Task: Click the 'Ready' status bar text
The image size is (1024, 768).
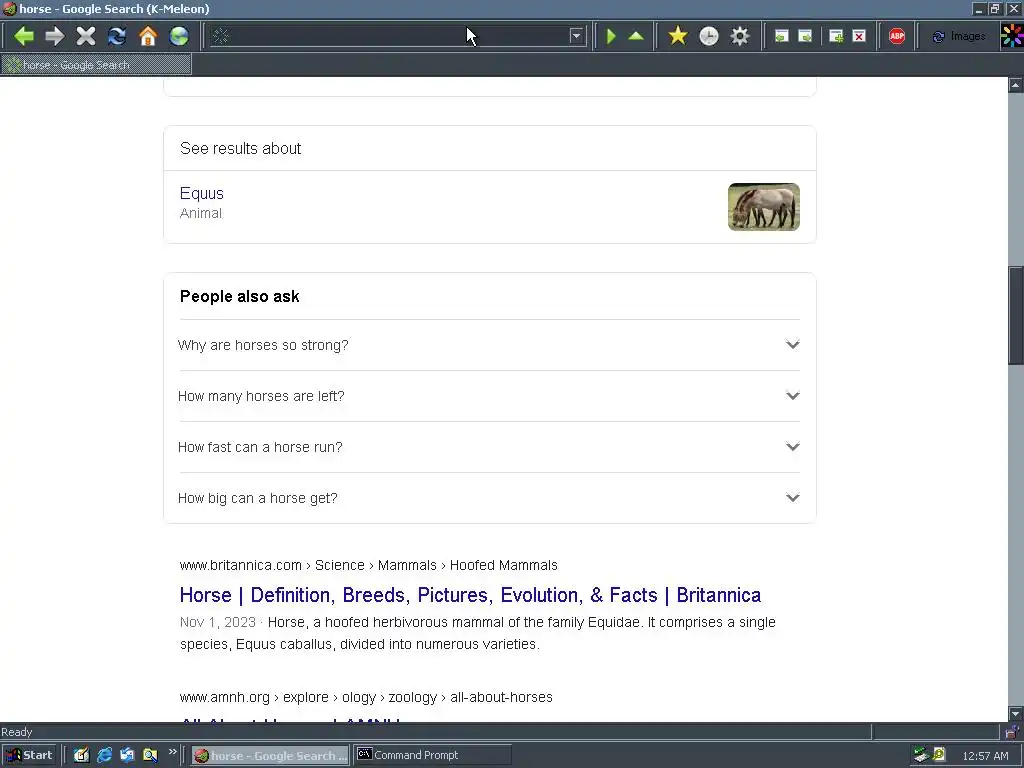Action: [16, 732]
